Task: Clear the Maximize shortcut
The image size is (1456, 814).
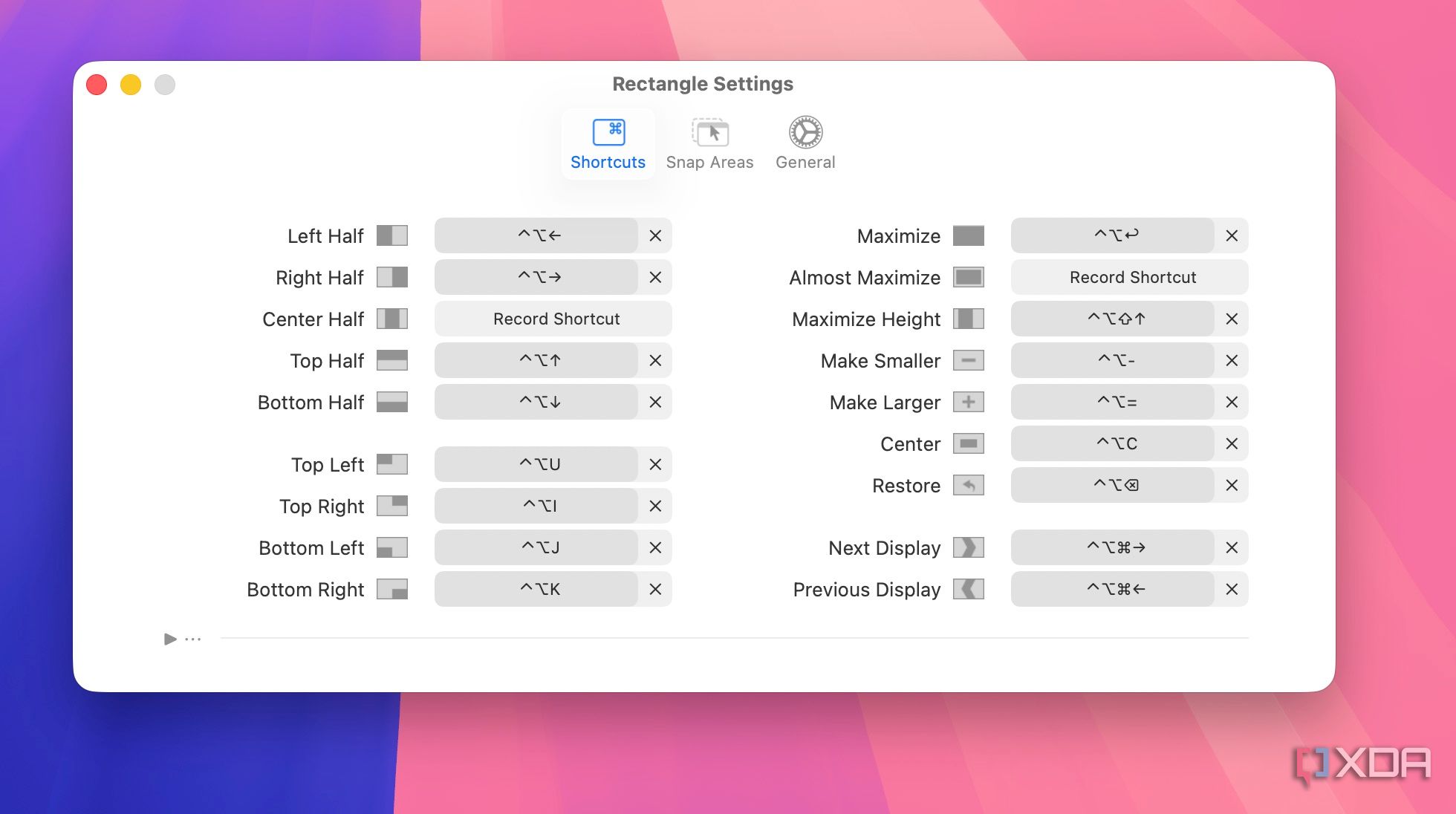Action: pos(1232,235)
